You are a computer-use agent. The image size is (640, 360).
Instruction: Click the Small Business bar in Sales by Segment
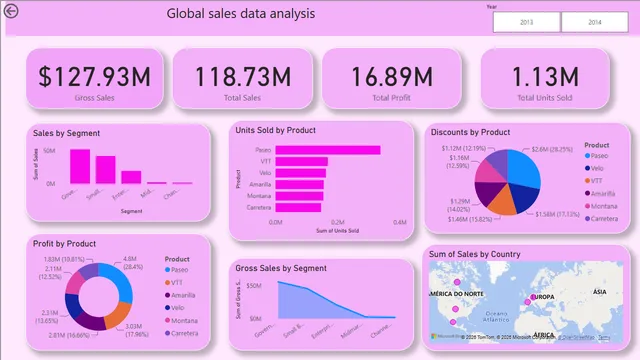105,170
